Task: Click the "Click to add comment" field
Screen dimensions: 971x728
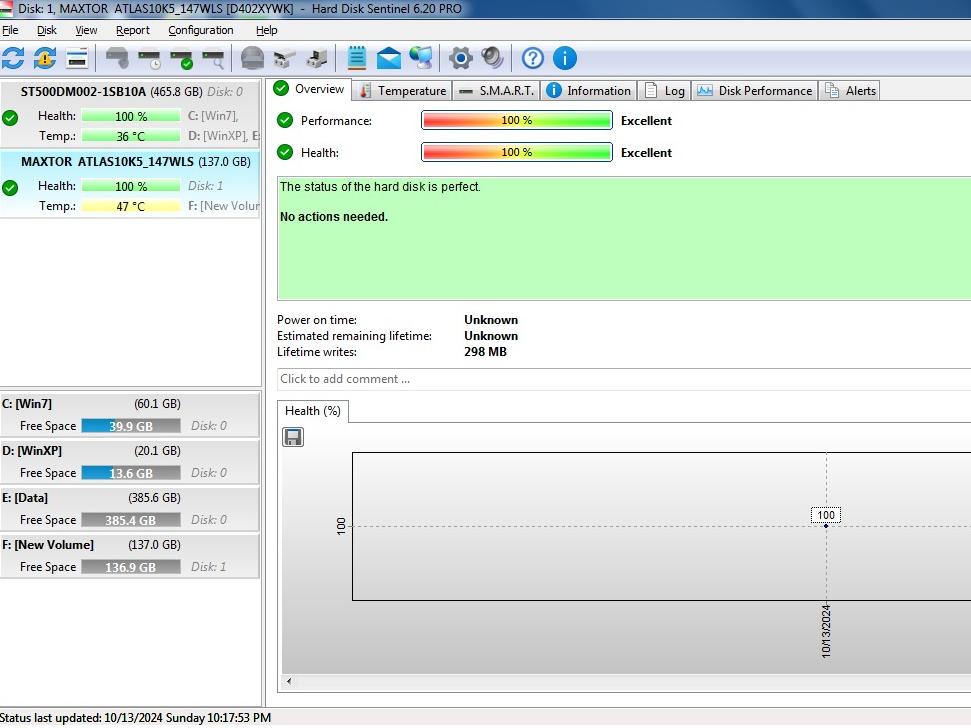Action: tap(624, 379)
